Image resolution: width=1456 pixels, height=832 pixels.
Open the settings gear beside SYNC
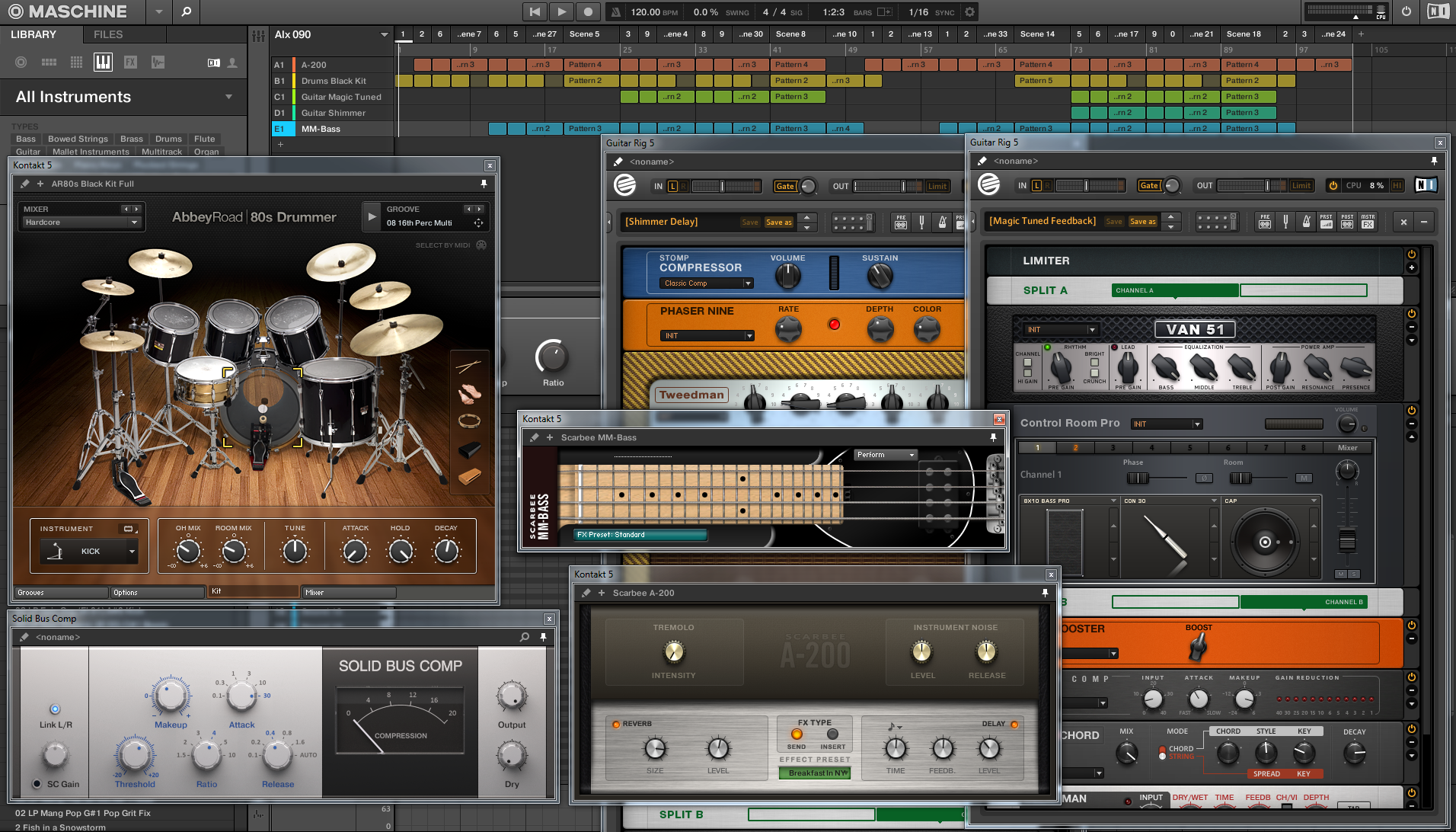pyautogui.click(x=969, y=12)
